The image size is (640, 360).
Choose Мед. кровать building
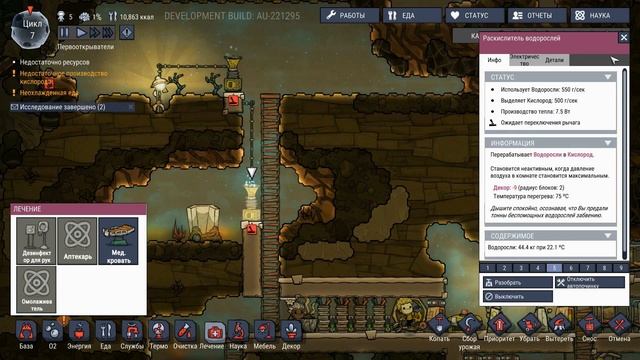(x=118, y=241)
